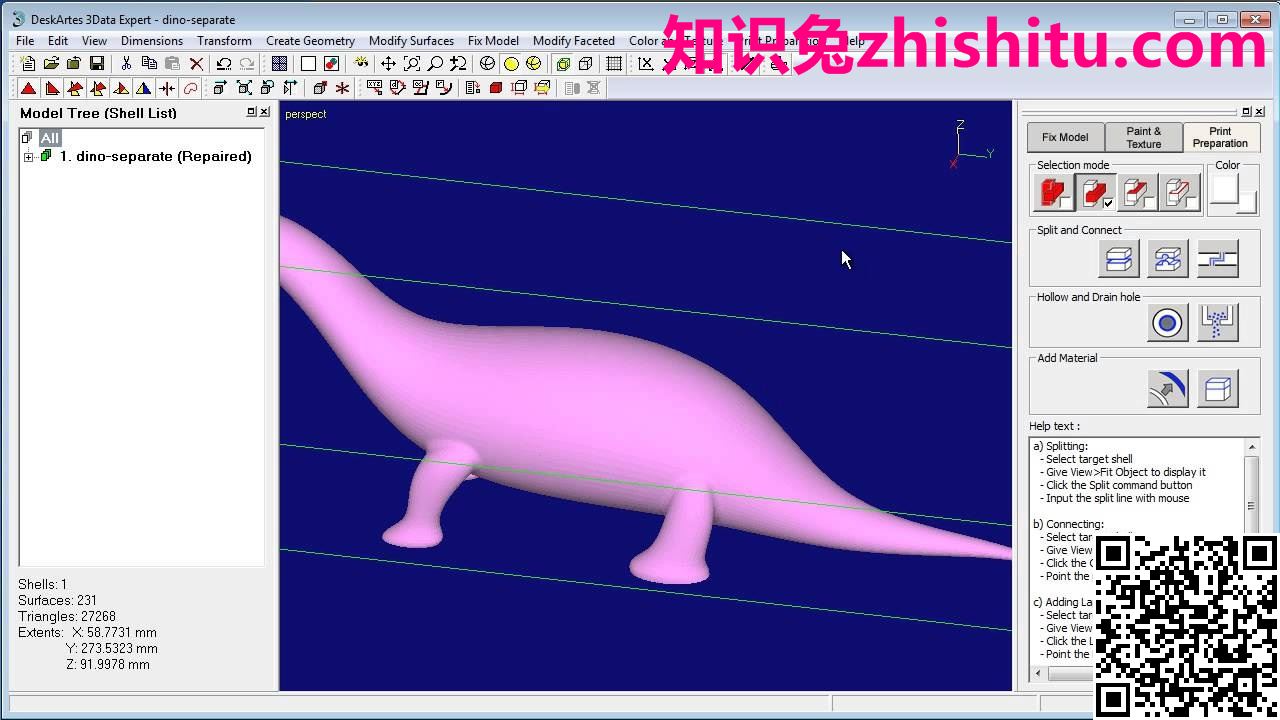The width and height of the screenshot is (1280, 720).
Task: Click the magnifier Zoom icon
Action: [x=436, y=63]
